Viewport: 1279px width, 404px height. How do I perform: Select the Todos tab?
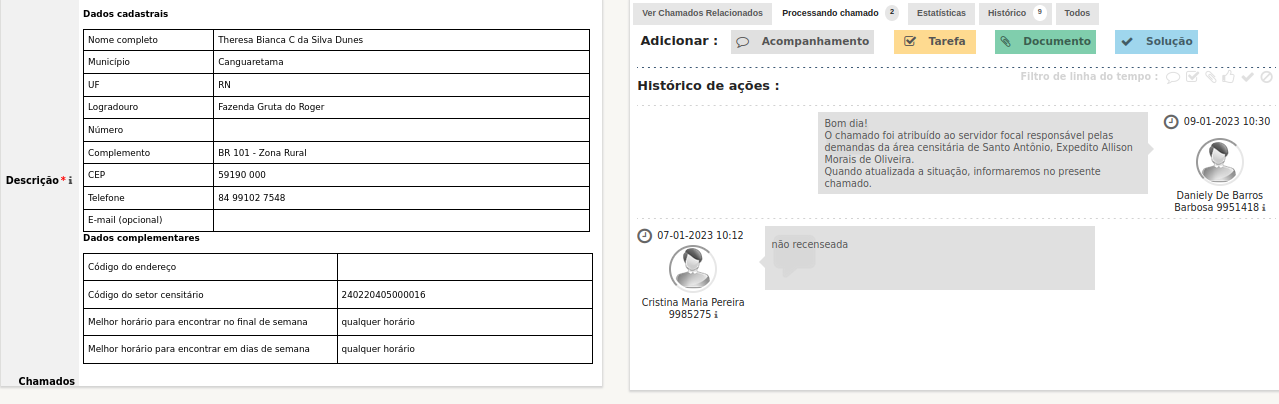[x=1077, y=14]
